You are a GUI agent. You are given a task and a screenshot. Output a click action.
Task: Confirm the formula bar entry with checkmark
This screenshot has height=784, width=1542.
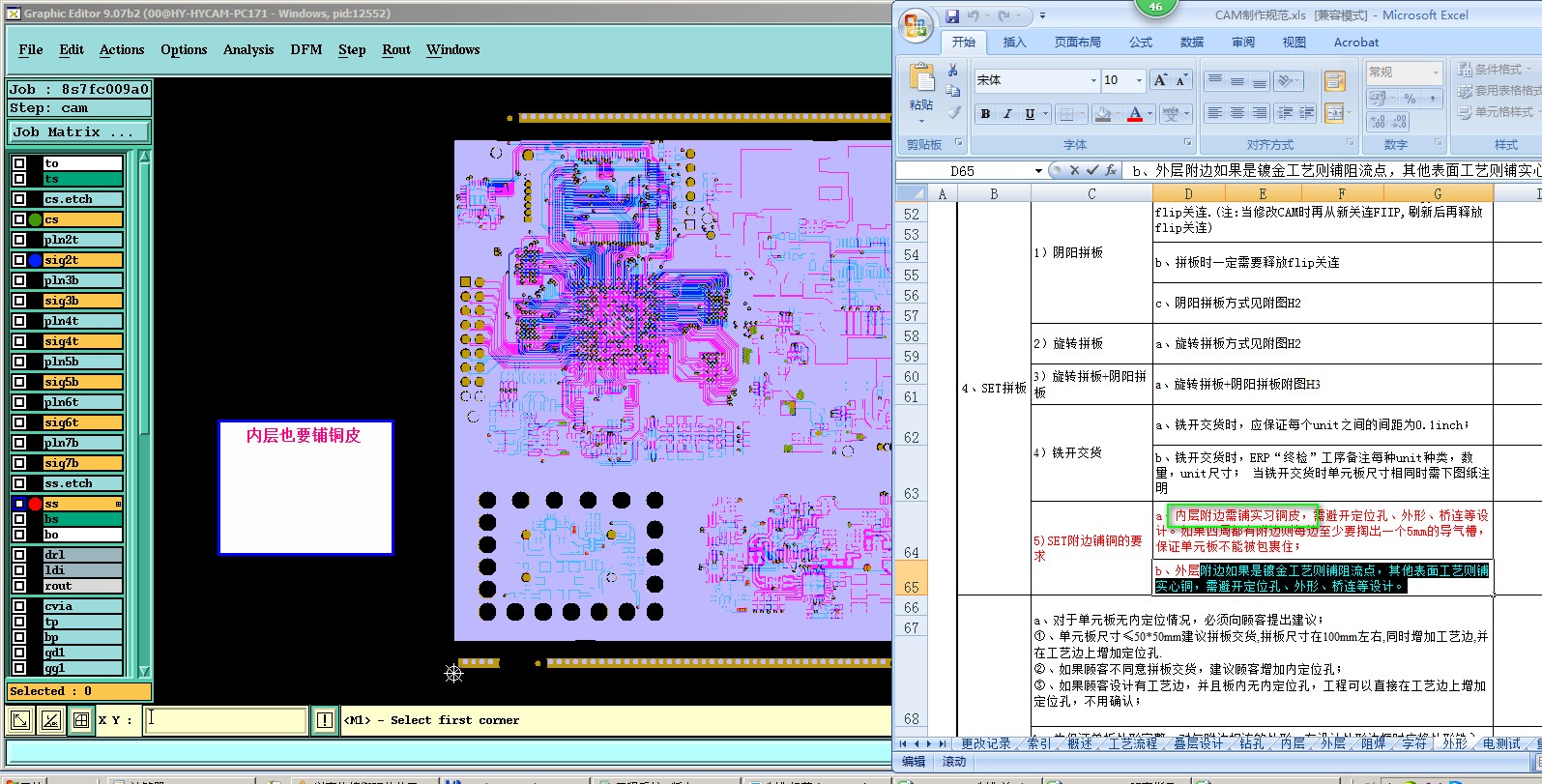point(1092,170)
